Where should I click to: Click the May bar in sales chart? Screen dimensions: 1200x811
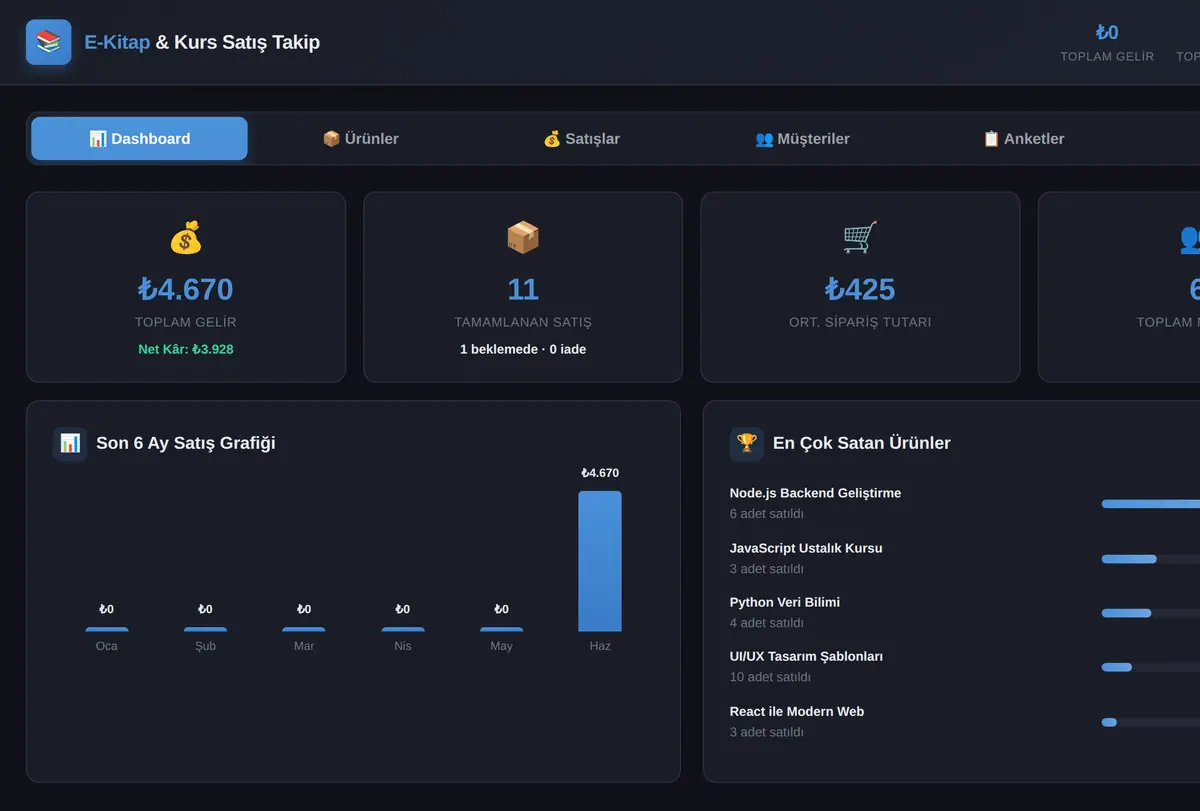(x=501, y=629)
